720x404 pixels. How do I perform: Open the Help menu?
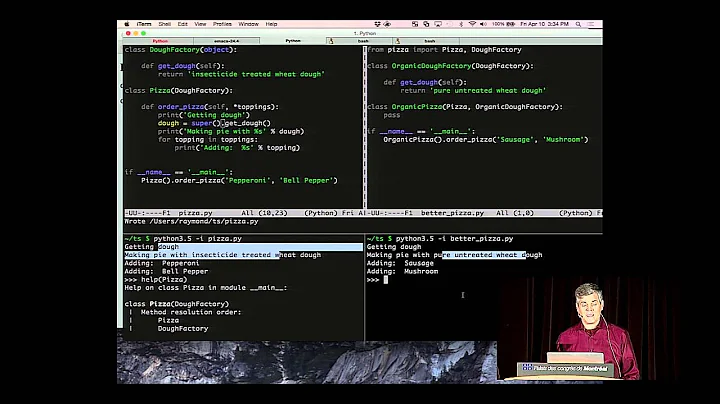pyautogui.click(x=271, y=24)
